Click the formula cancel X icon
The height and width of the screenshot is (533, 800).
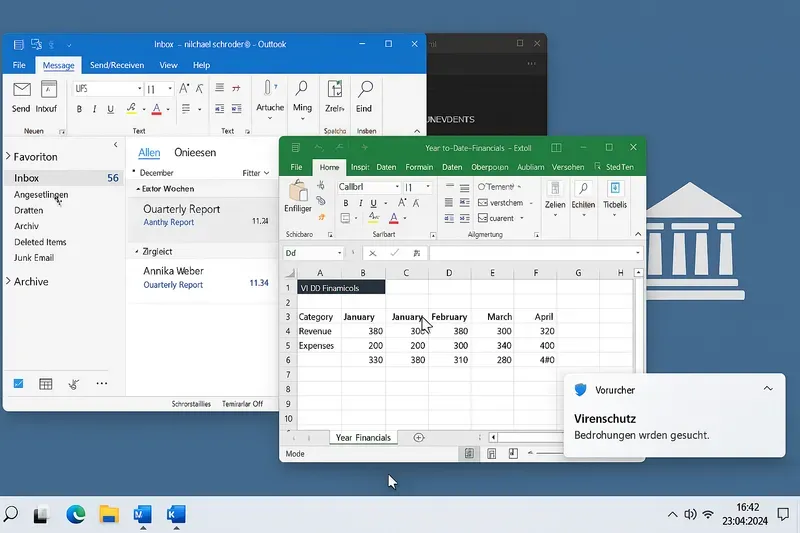[x=373, y=253]
